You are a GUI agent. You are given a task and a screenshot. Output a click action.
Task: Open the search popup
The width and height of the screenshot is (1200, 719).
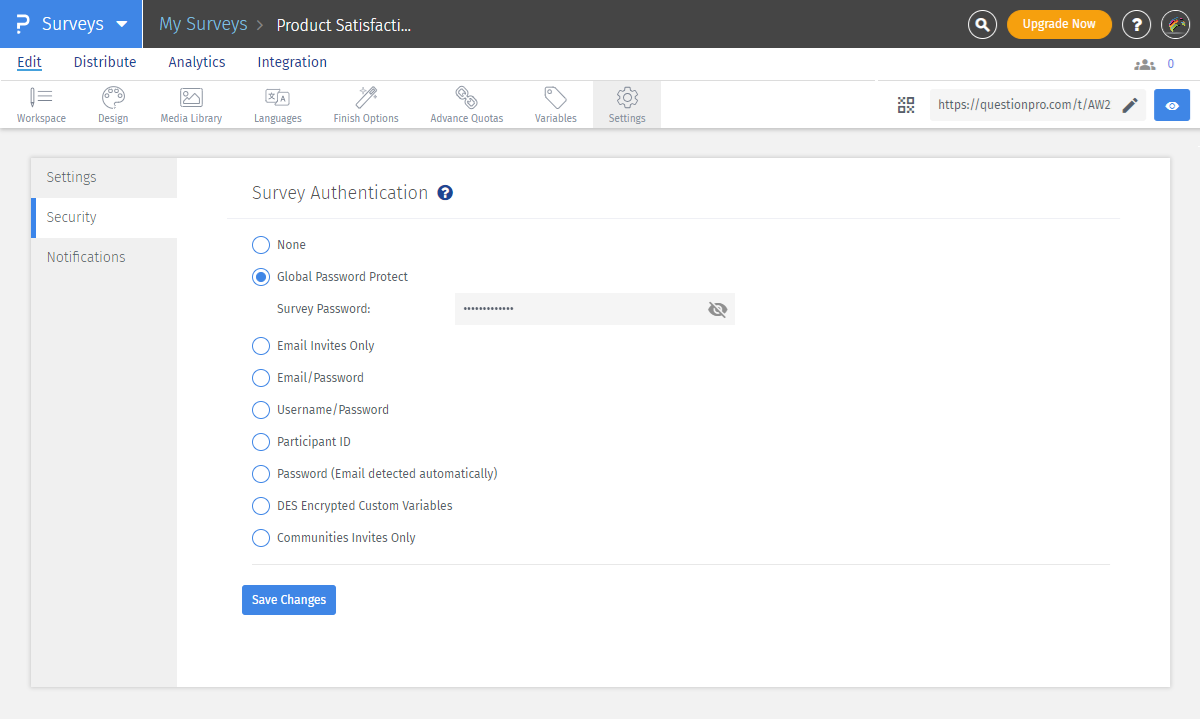981,23
